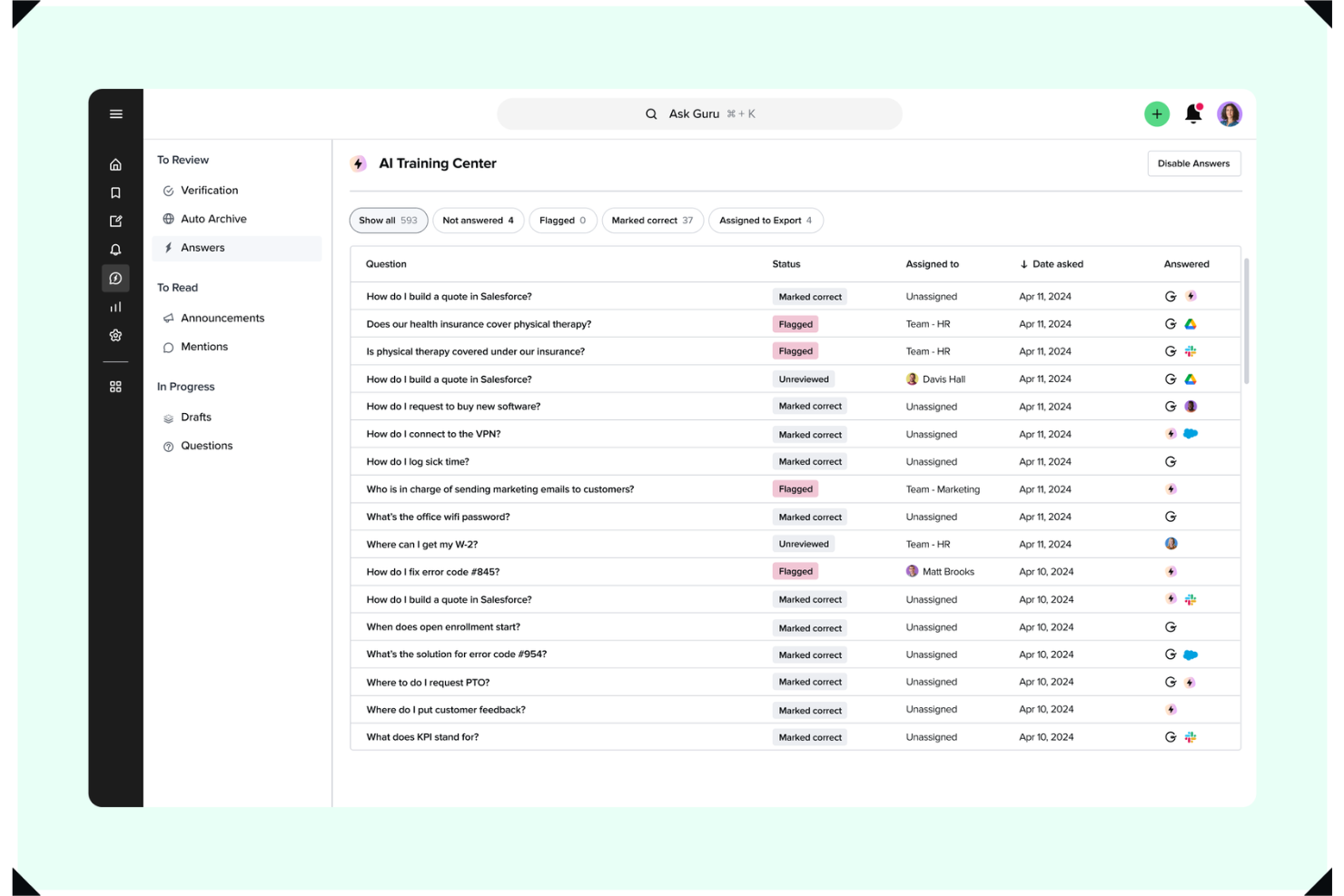1344x896 pixels.
Task: Select the Marked correct filter chip
Action: coord(652,220)
